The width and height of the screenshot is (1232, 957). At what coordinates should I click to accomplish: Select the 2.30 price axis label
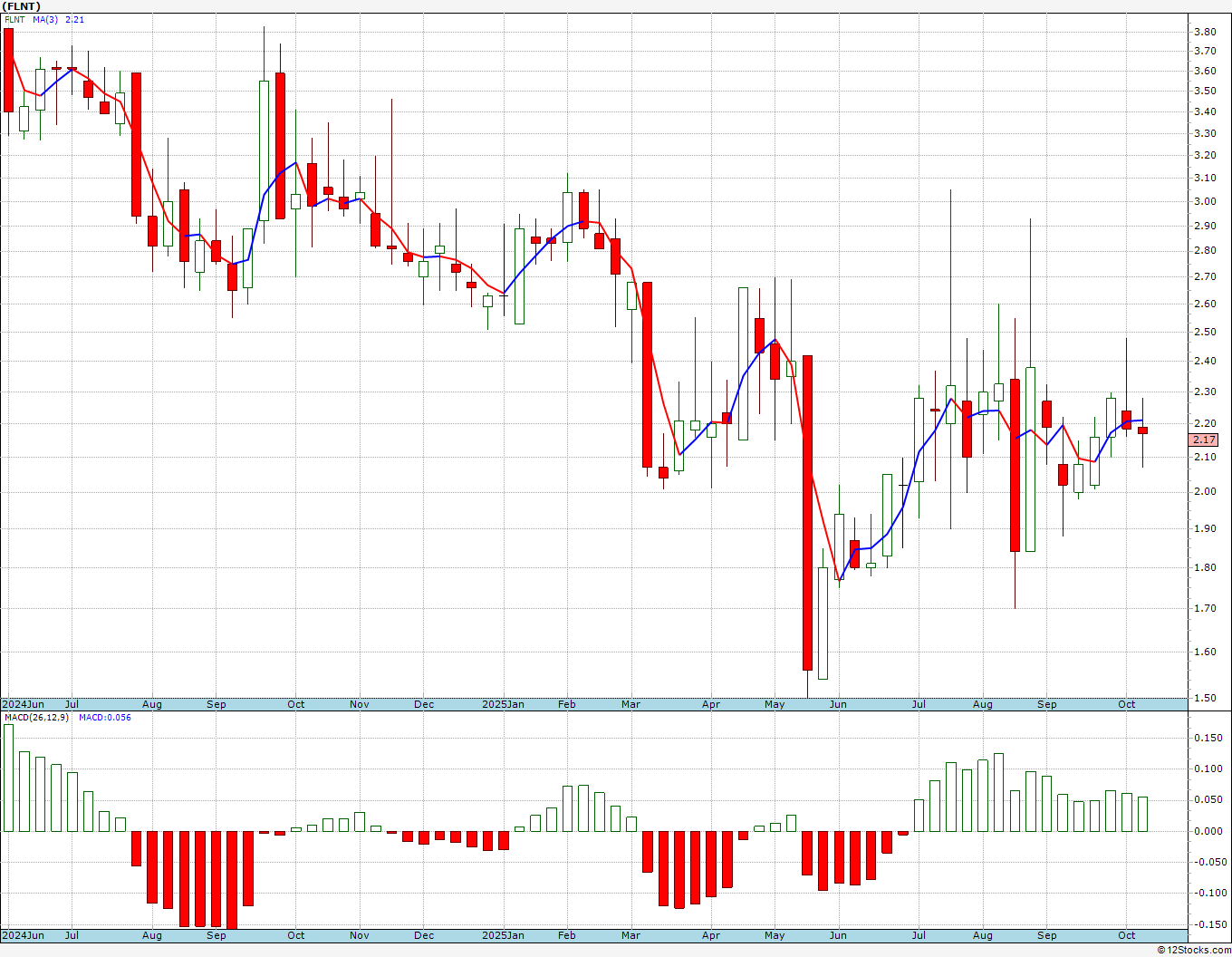point(1205,392)
